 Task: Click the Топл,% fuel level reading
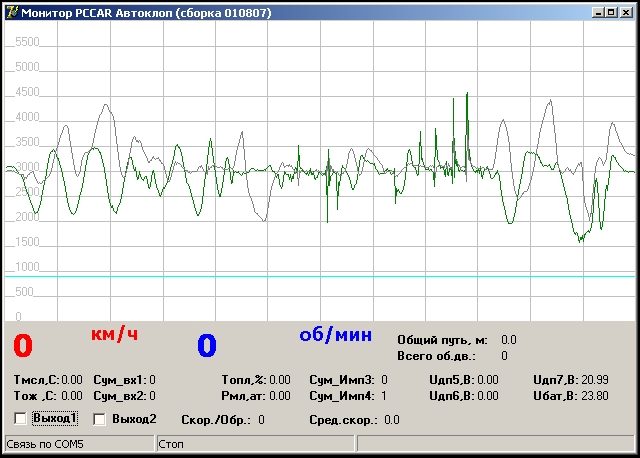click(279, 379)
